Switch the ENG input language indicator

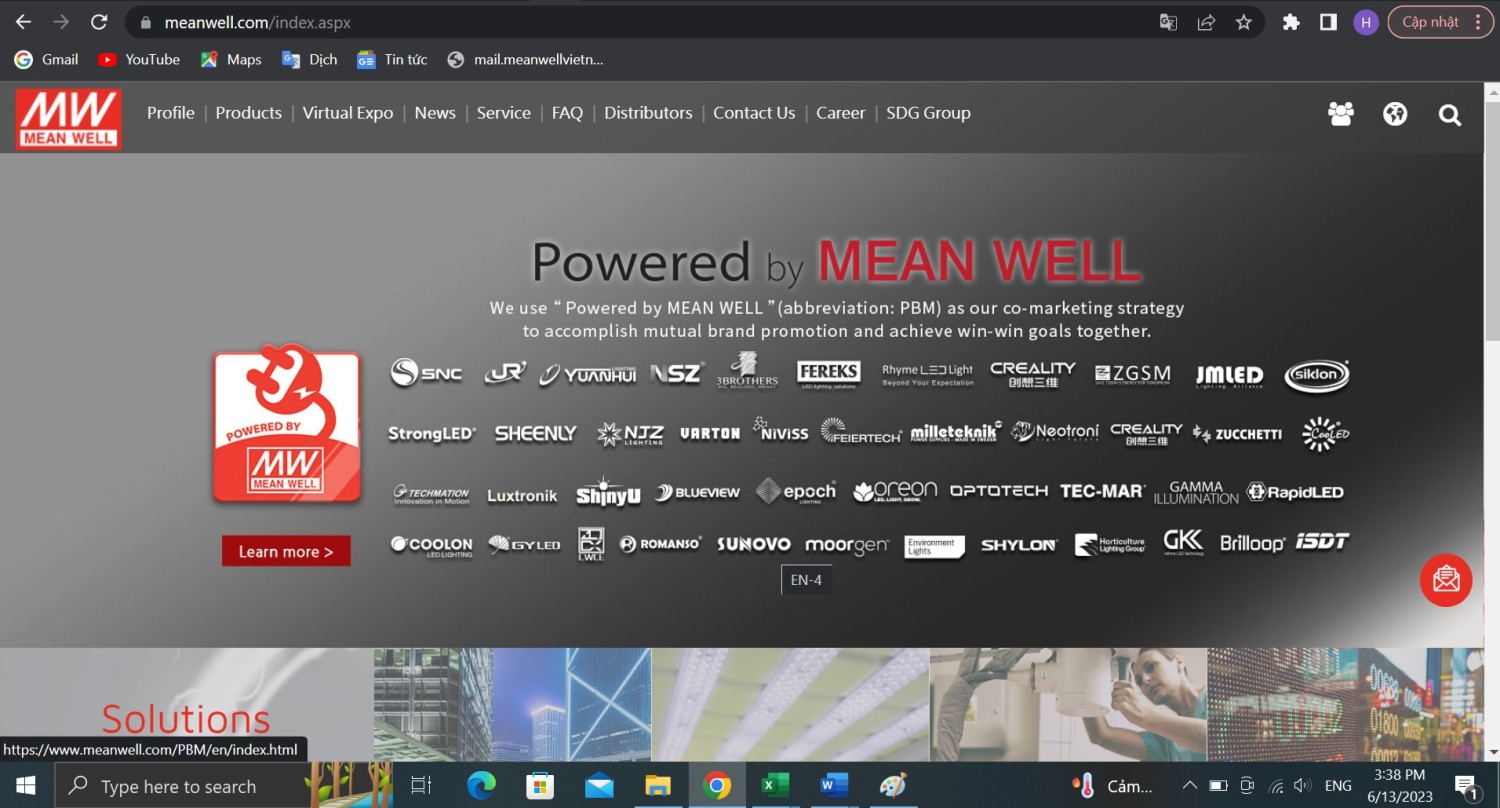tap(1338, 786)
